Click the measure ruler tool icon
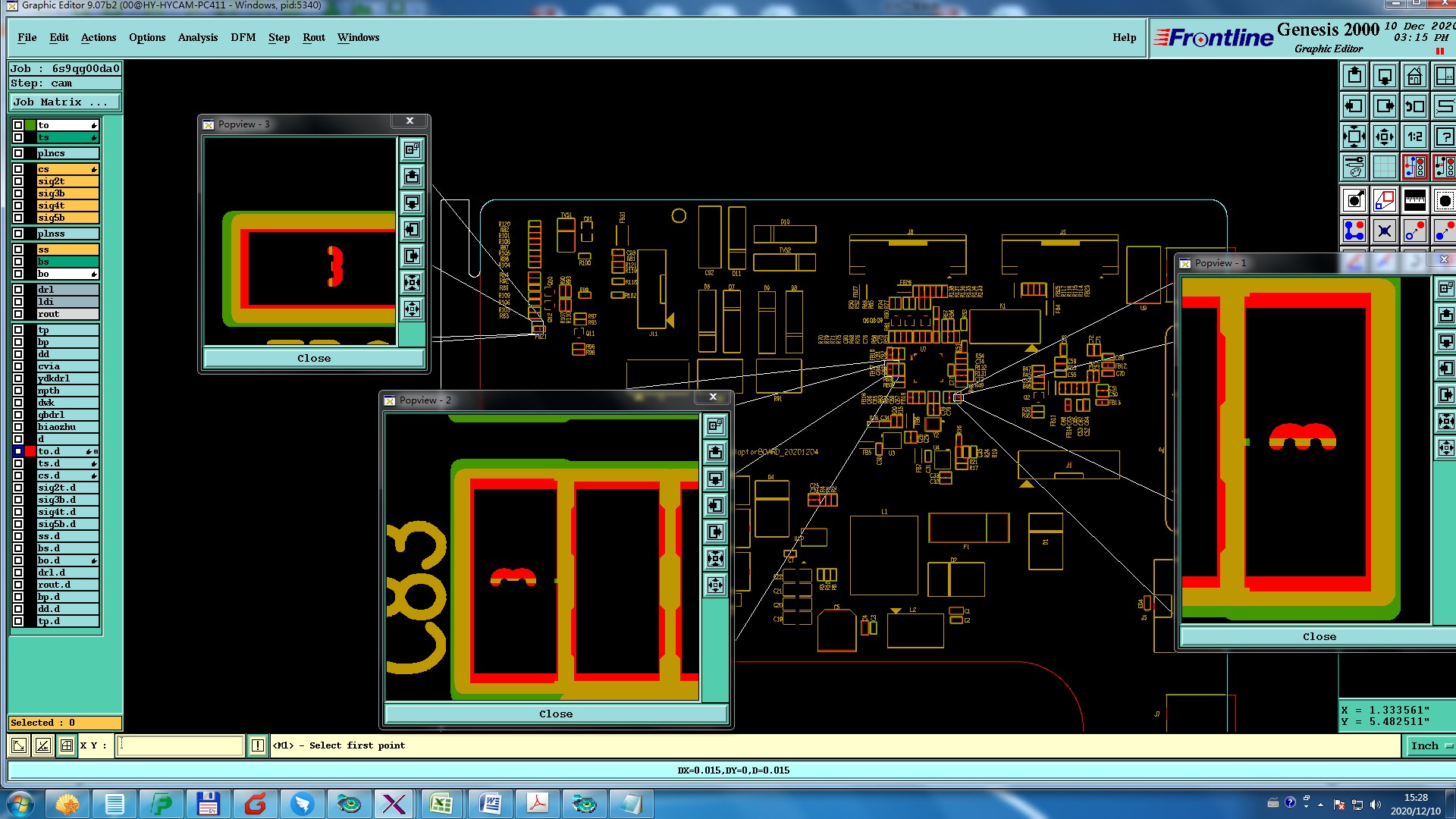 click(x=1414, y=201)
